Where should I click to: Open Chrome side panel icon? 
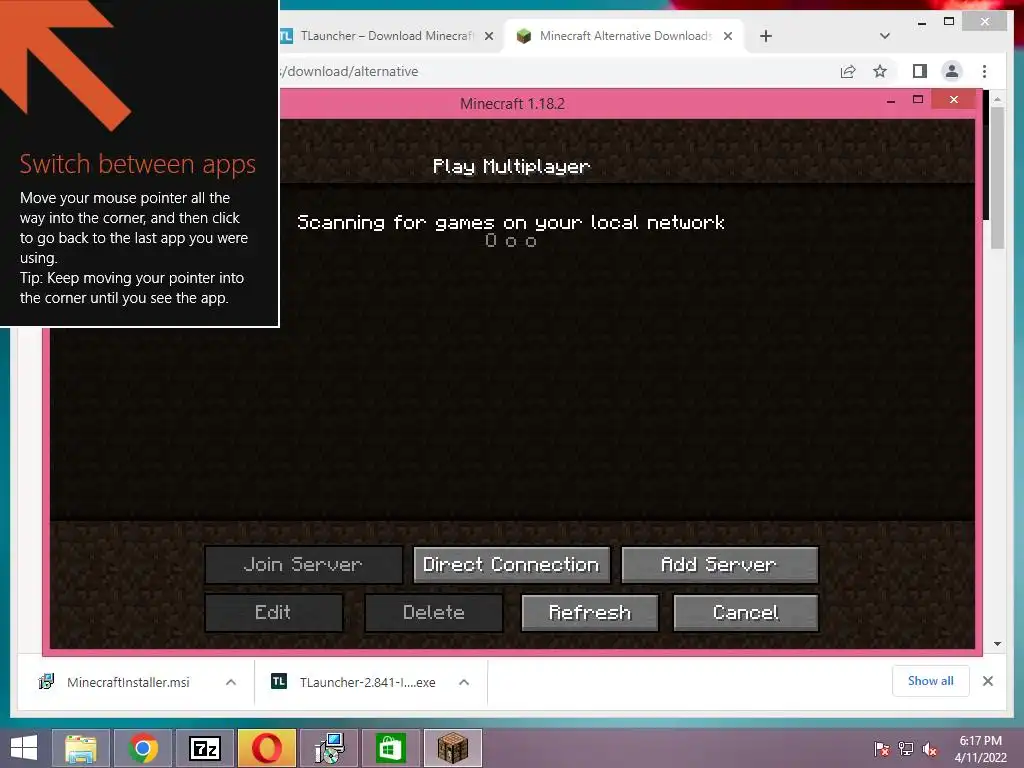click(920, 71)
